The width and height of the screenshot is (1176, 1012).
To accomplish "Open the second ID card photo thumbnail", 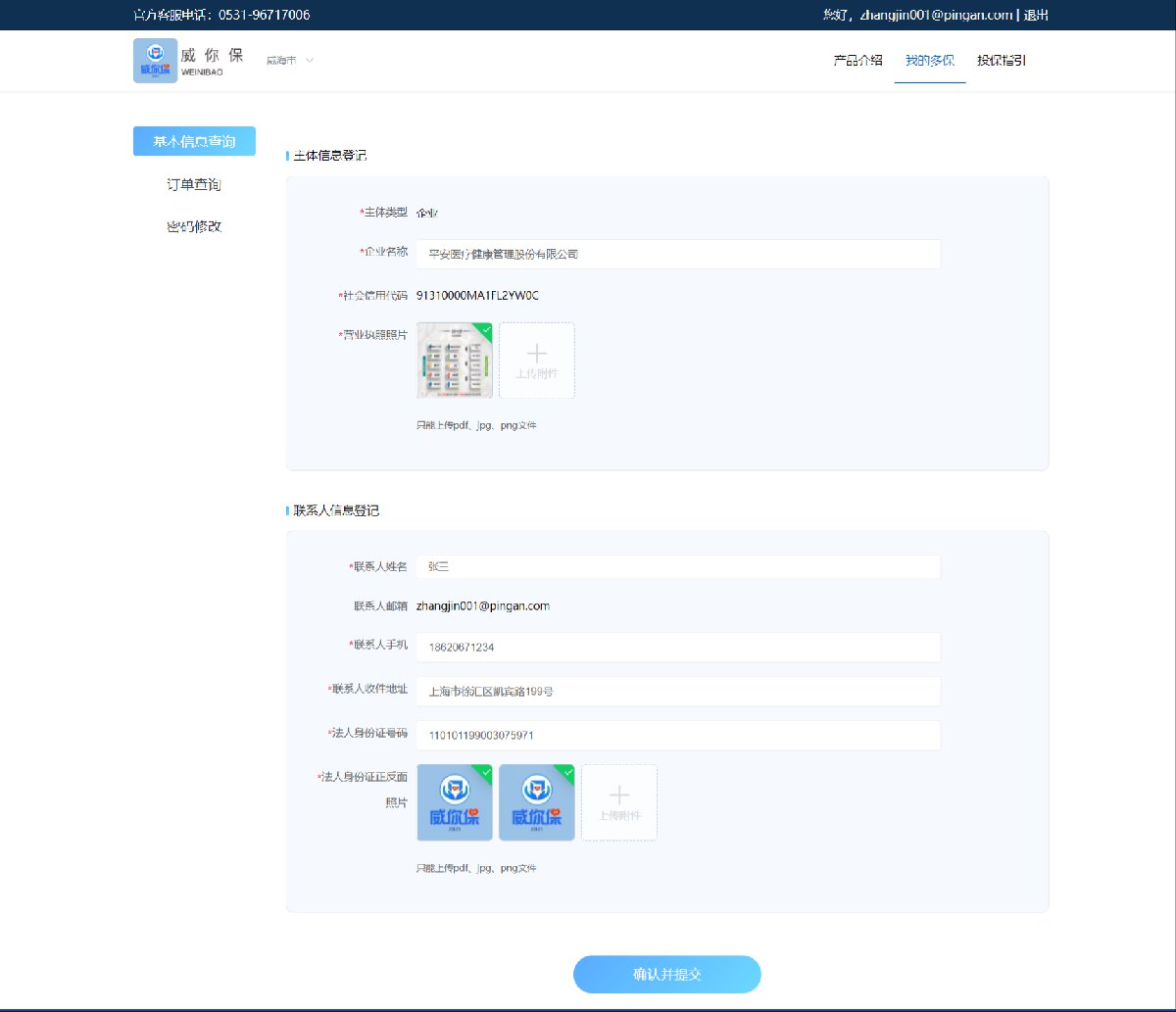I will tap(536, 802).
